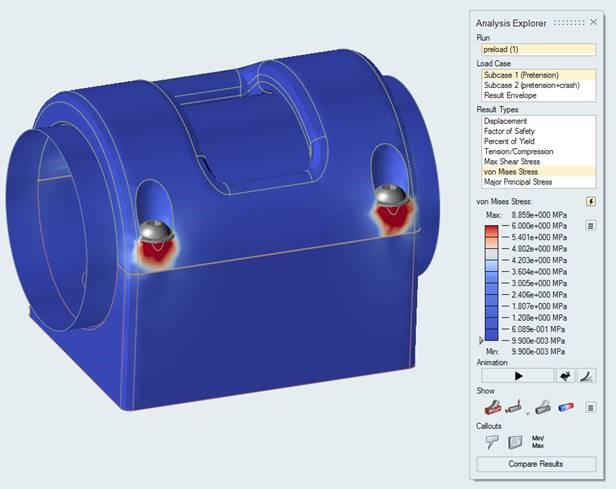Click the lightning bolt icon beside von Mises Stress
Image resolution: width=616 pixels, height=489 pixels.
pyautogui.click(x=591, y=201)
